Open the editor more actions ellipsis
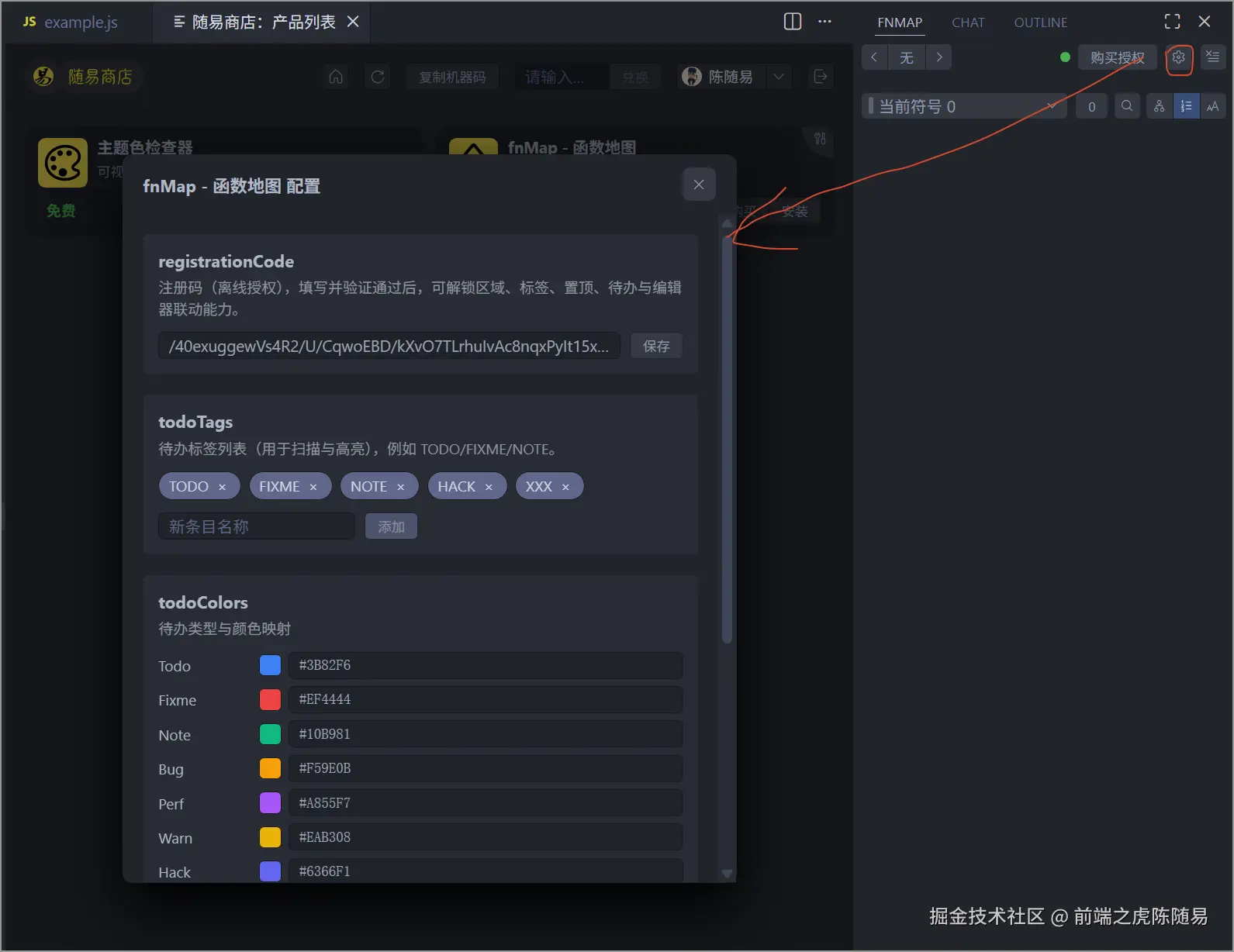Screen dimensions: 1234x952 (x=824, y=22)
